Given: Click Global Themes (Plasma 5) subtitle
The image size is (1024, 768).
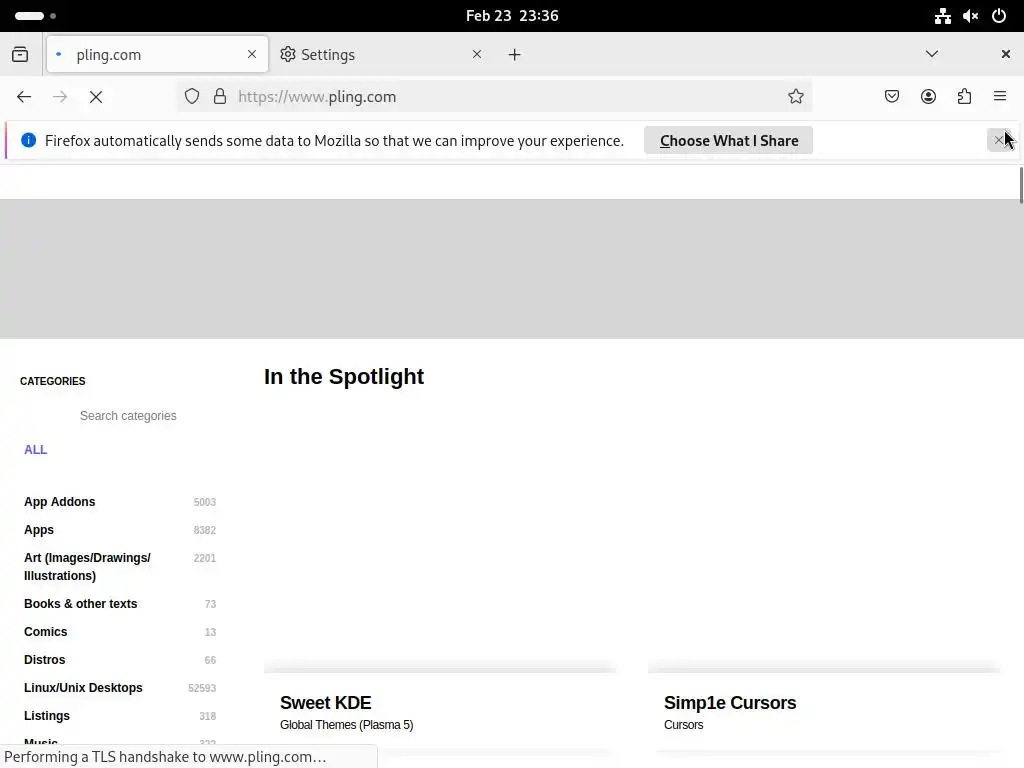Looking at the screenshot, I should (x=346, y=725).
